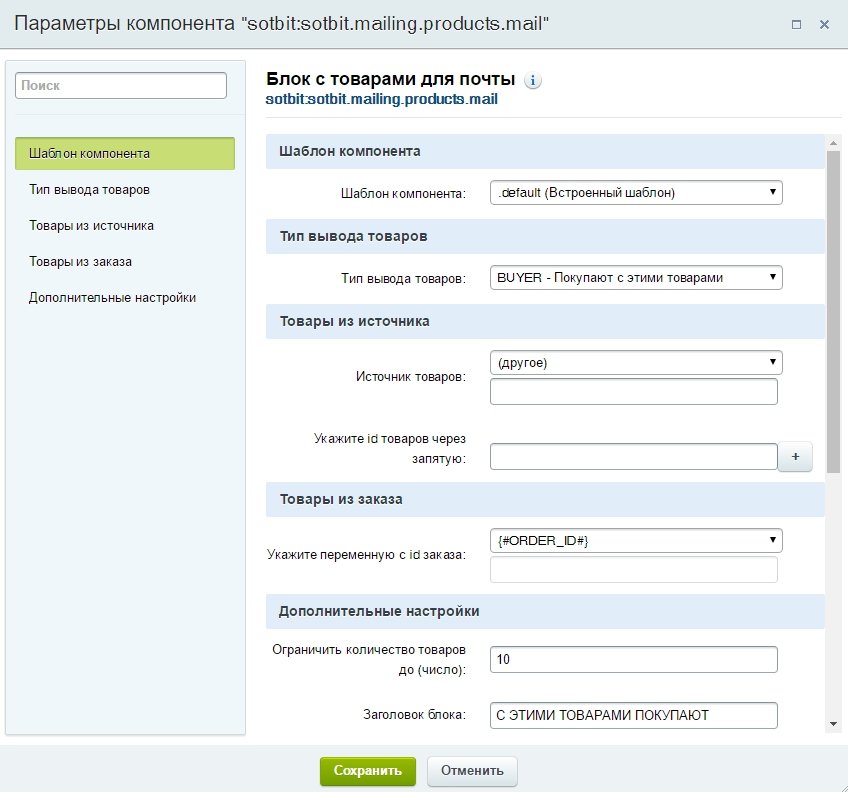848x792 pixels.
Task: Click the plus button to add product id
Action: 795,457
